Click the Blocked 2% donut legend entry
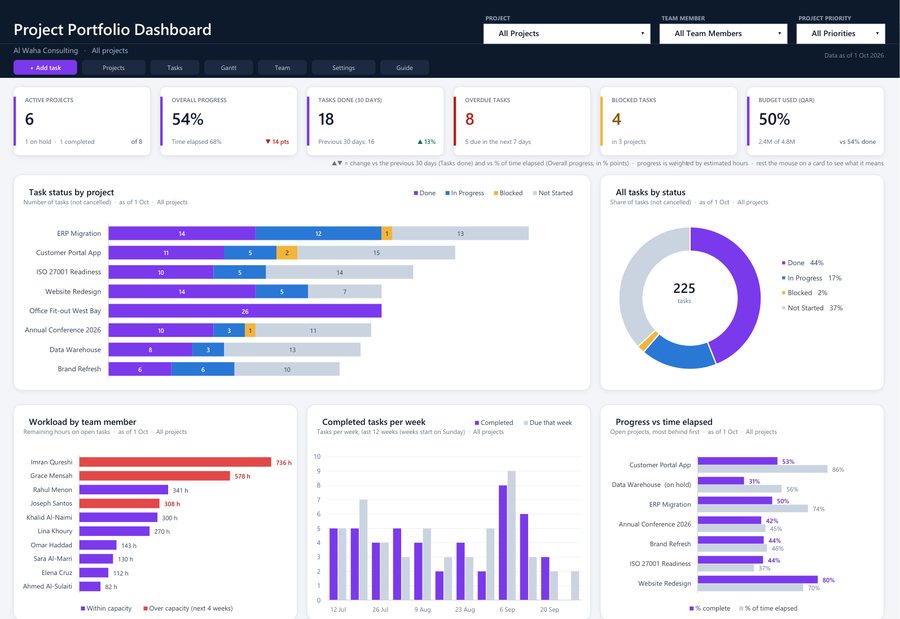Viewport: 900px width, 619px height. [805, 293]
